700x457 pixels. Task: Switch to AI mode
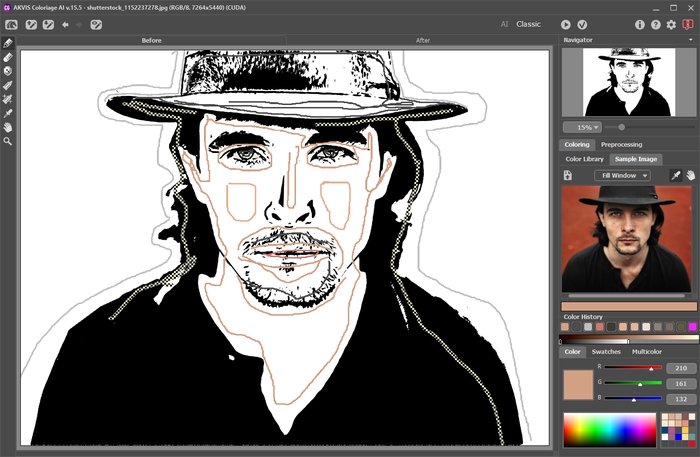[503, 24]
